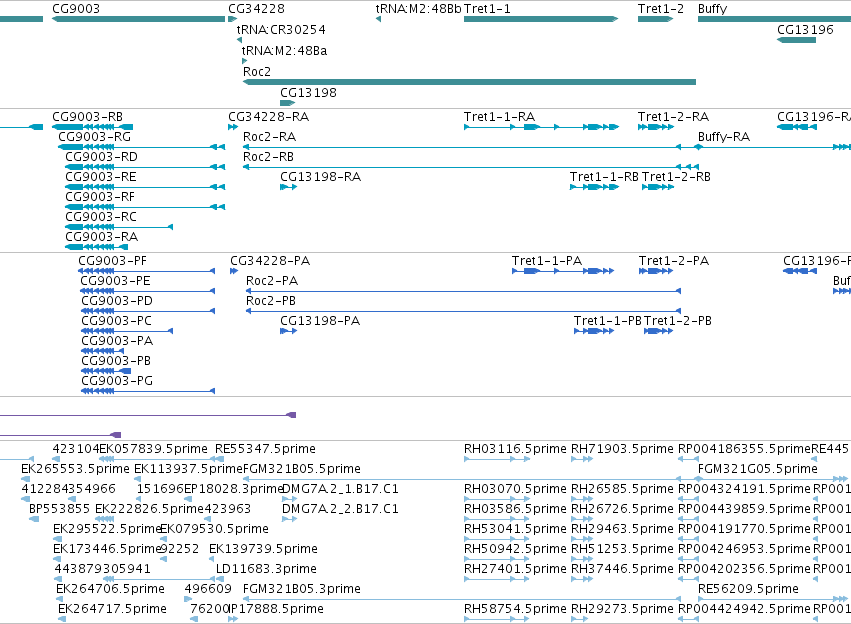
Task: Click the Tret1-1-PA protein label
Action: 547,261
